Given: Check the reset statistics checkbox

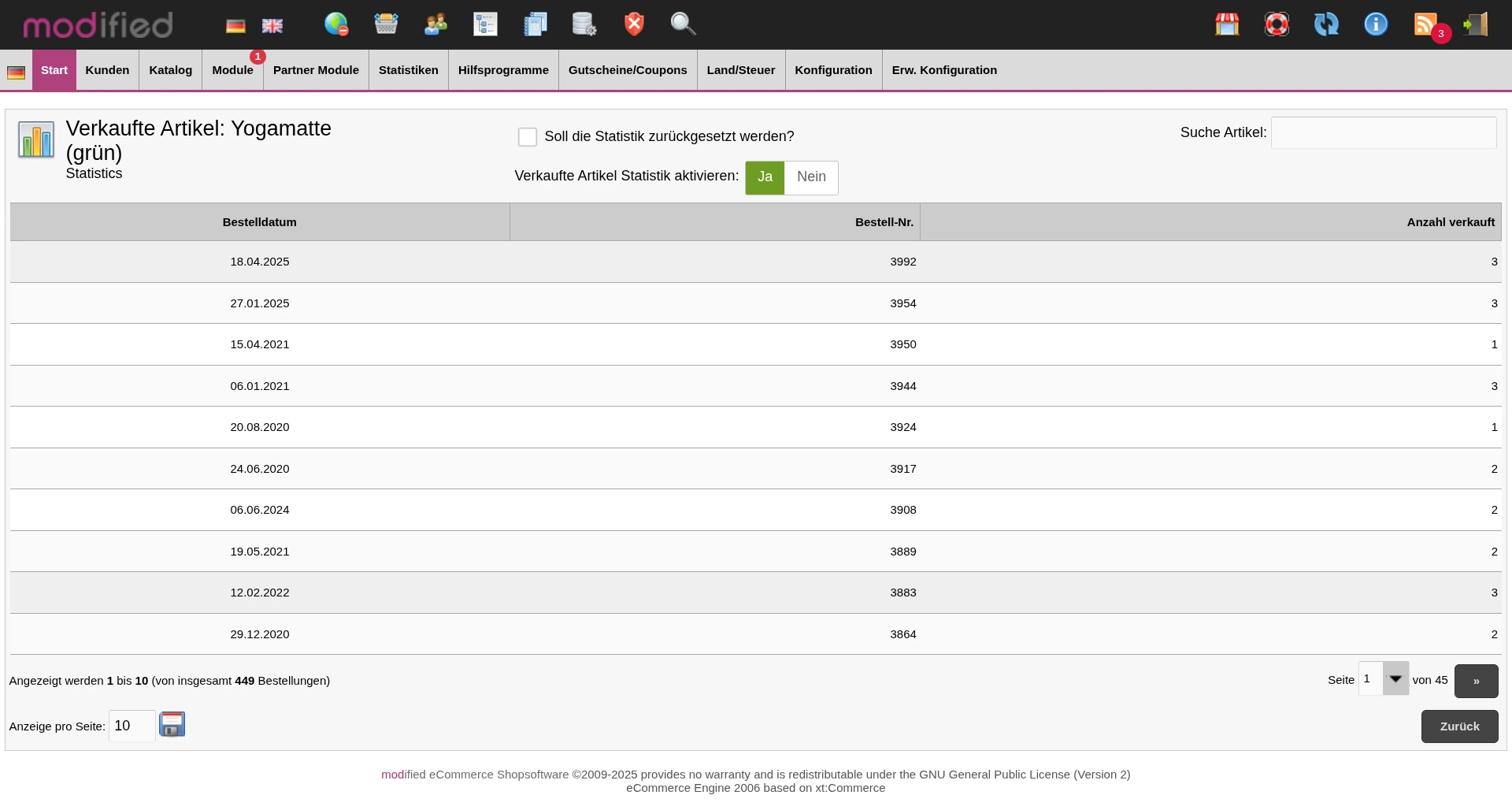Looking at the screenshot, I should (528, 137).
